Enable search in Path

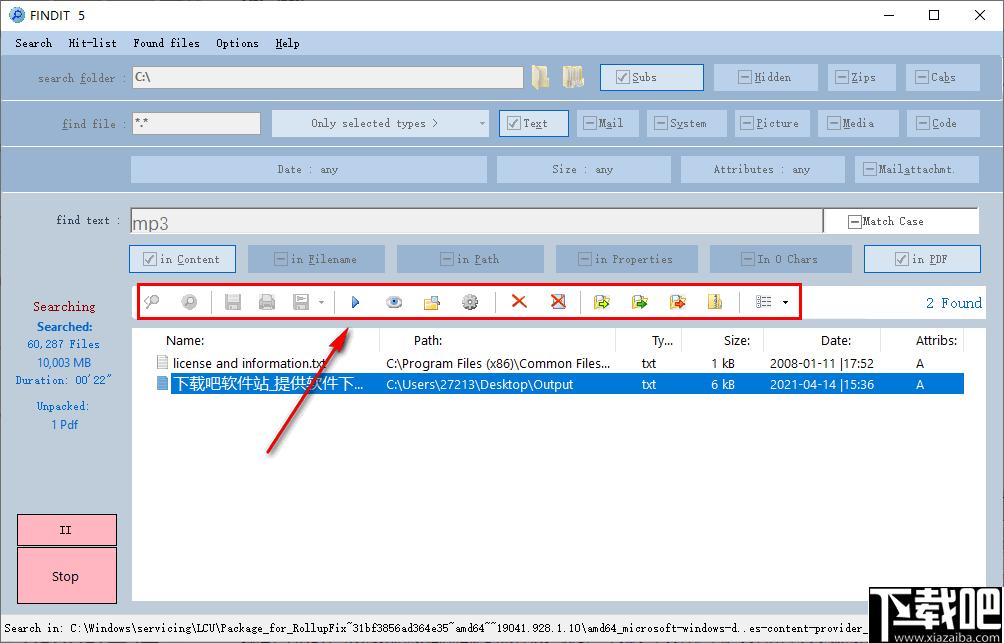click(x=470, y=259)
